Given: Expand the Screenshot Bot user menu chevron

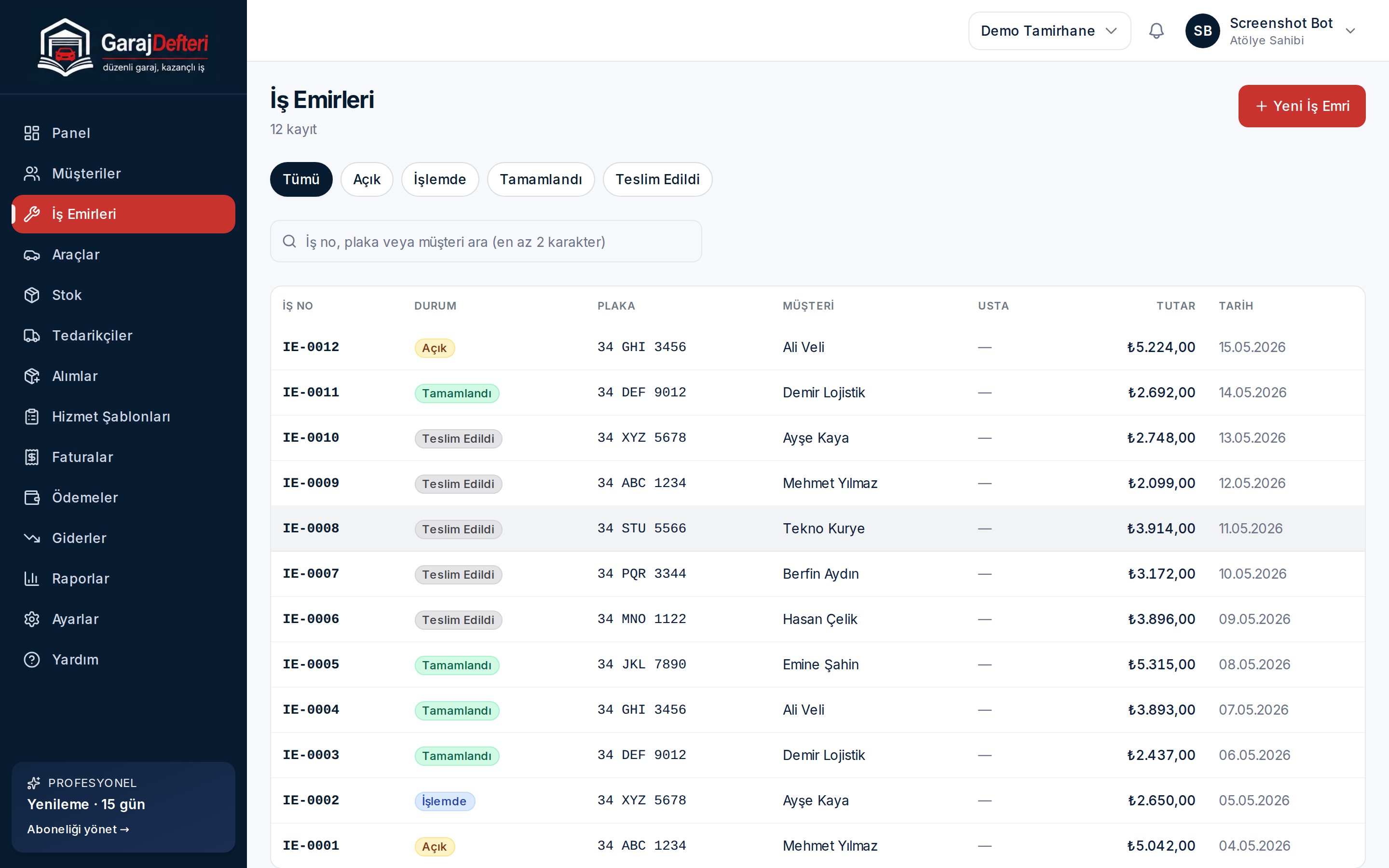Looking at the screenshot, I should [1350, 31].
